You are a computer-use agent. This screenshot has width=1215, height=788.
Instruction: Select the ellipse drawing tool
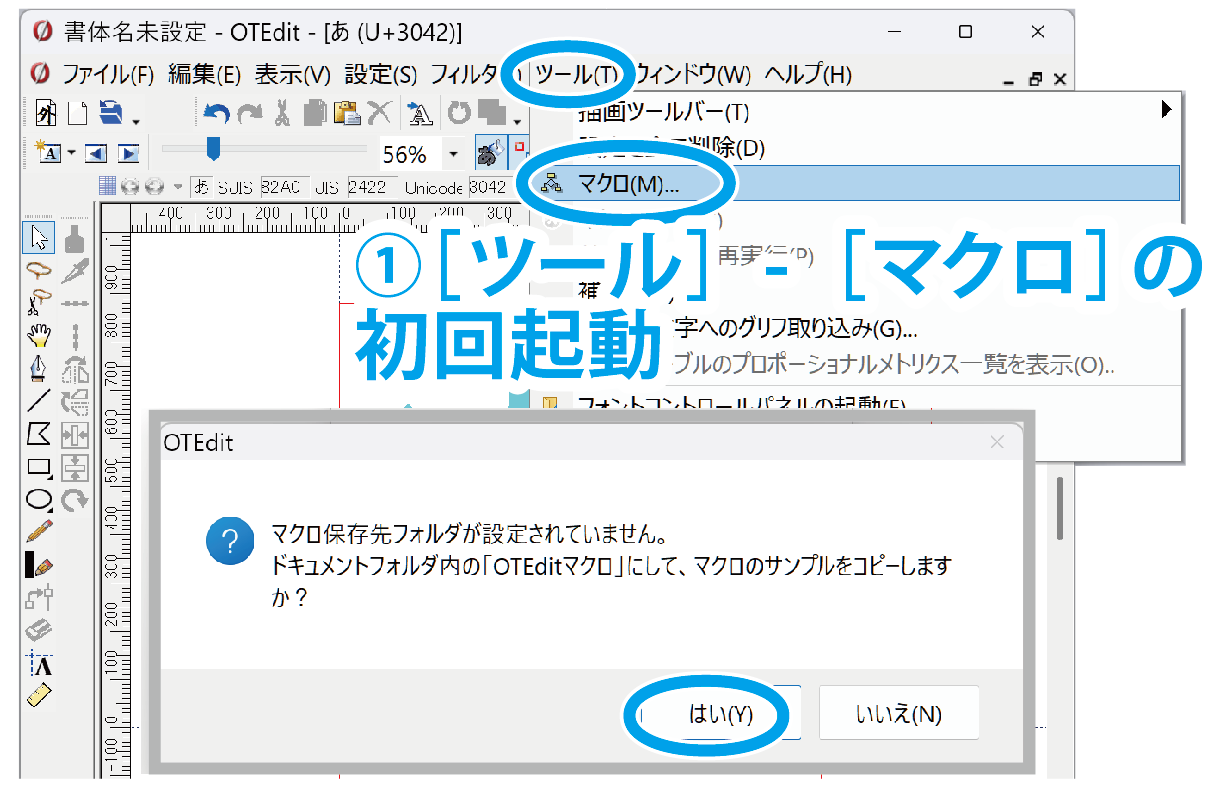click(x=39, y=499)
